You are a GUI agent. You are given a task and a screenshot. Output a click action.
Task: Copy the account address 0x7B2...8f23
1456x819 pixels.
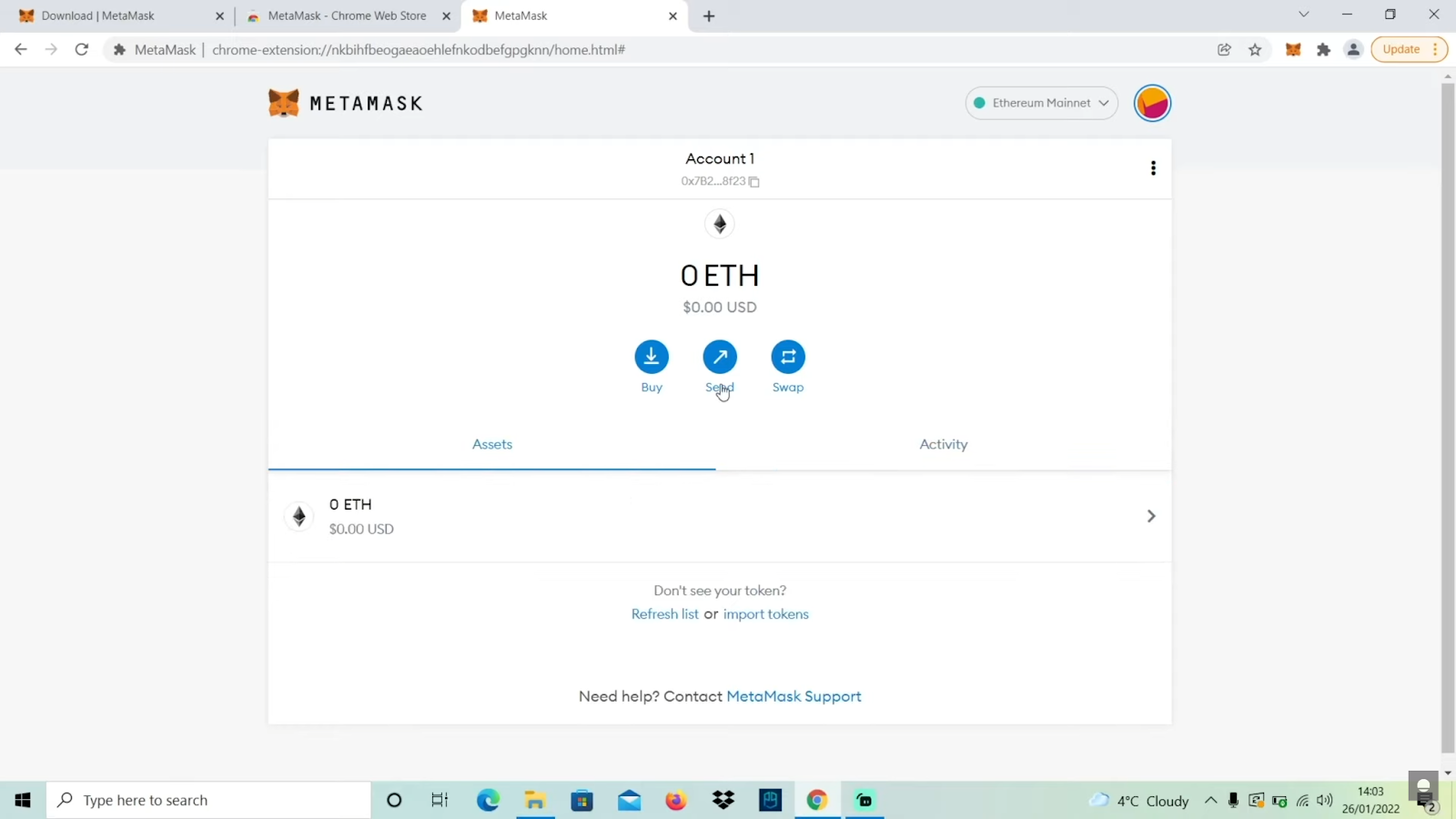pos(753,182)
